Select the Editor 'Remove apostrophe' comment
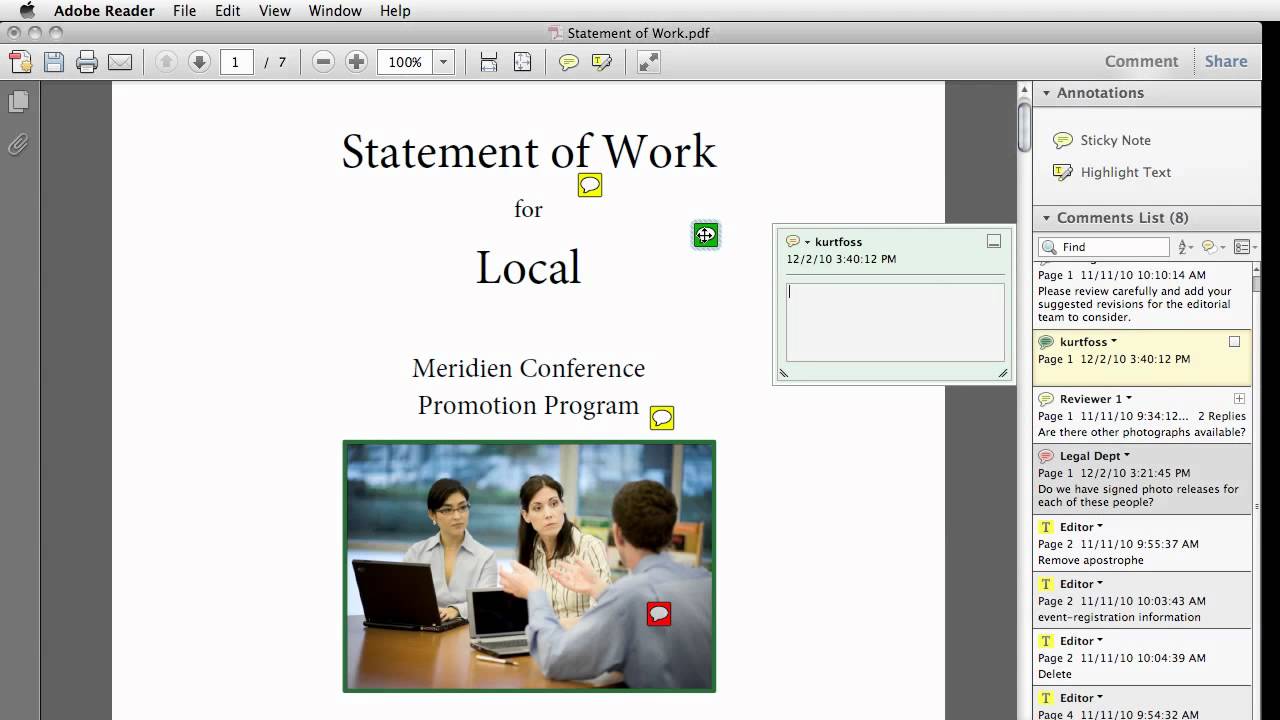Viewport: 1280px width, 720px height. (1142, 543)
